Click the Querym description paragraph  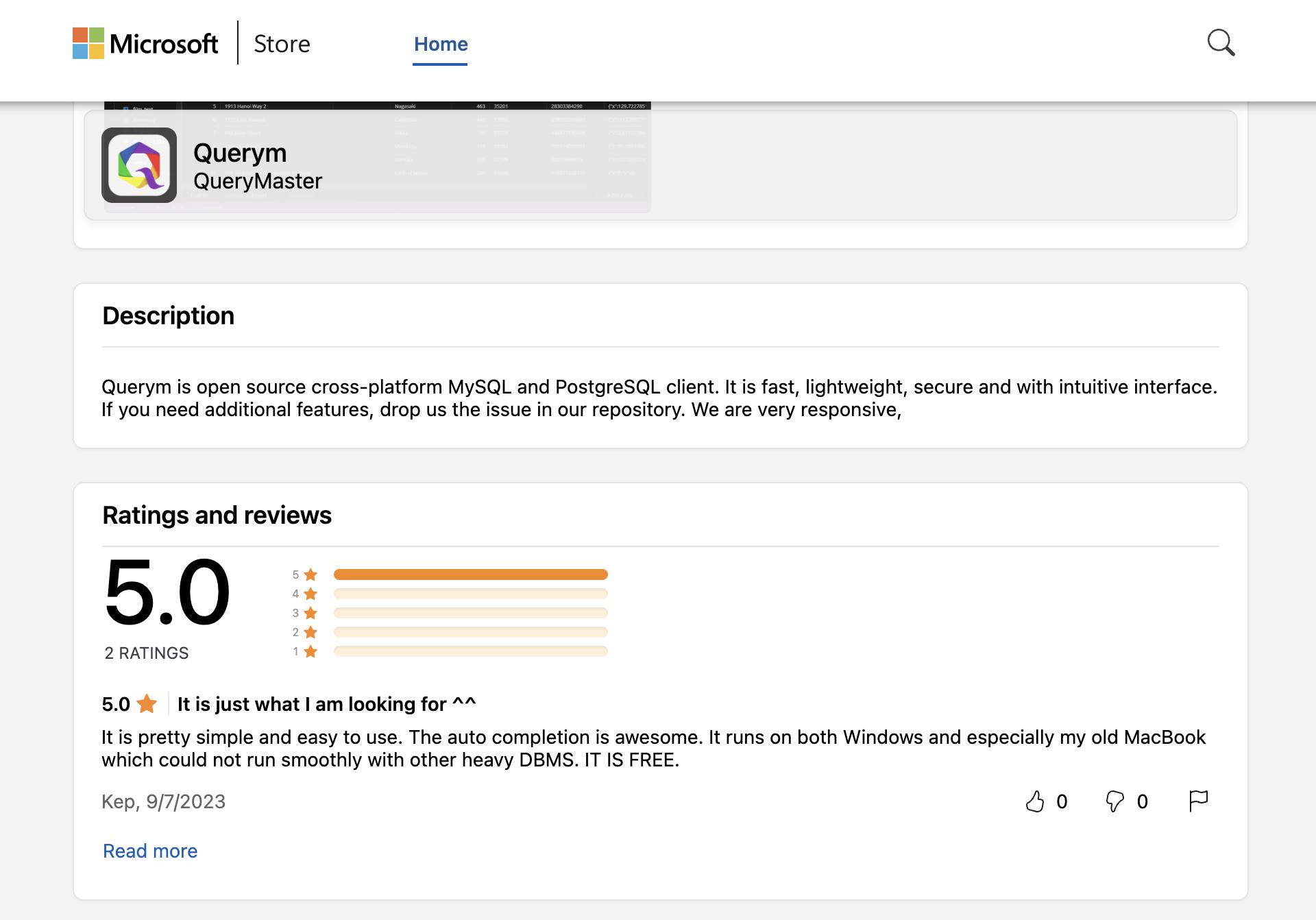[x=659, y=398]
